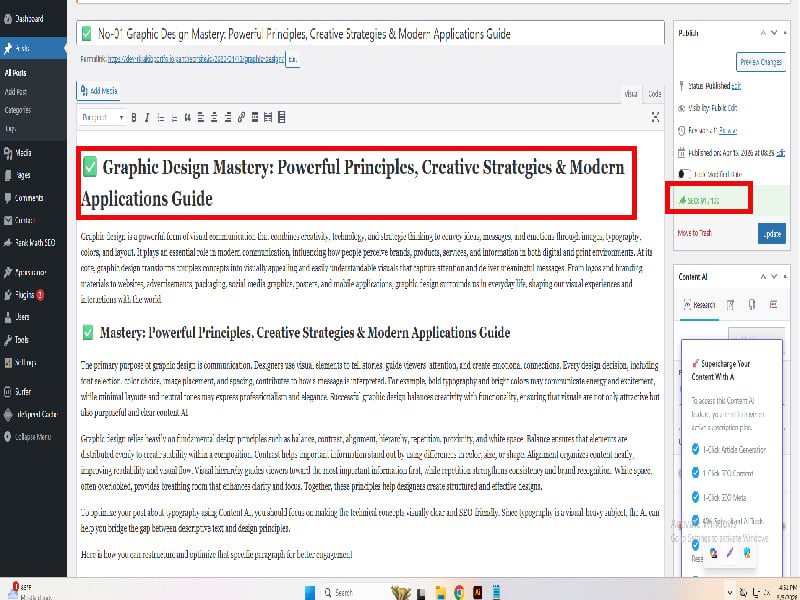
Task: Insert a bulleted list
Action: [x=161, y=118]
